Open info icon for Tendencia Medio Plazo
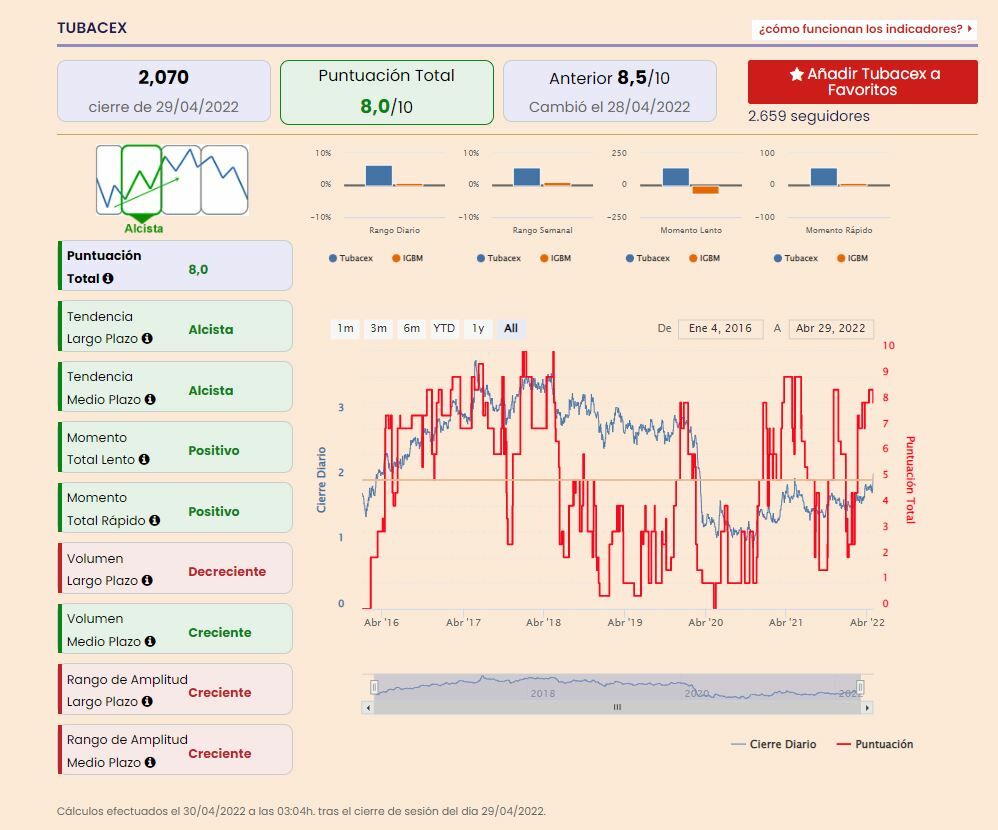The height and width of the screenshot is (830, 998). tap(150, 399)
